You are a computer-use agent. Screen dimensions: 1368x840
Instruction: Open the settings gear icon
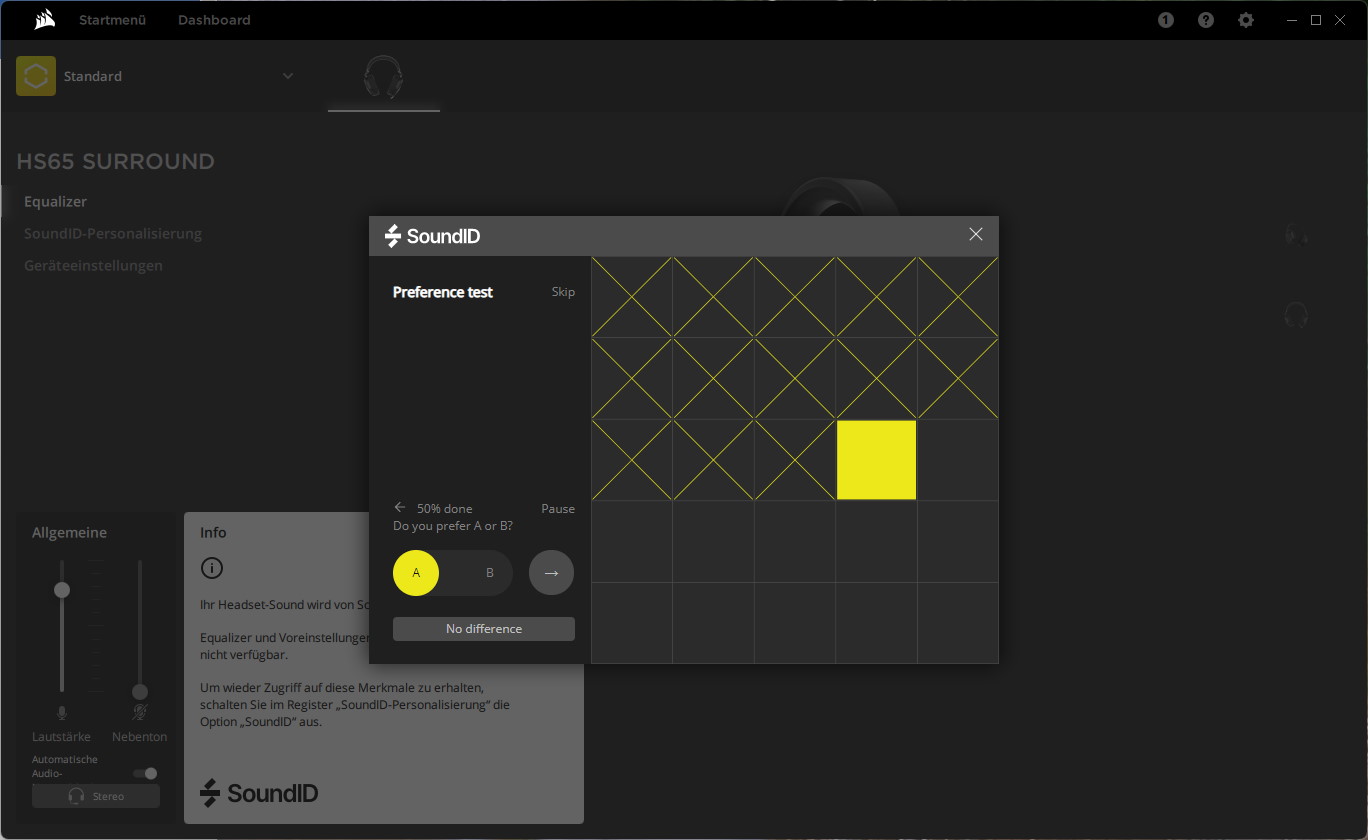(x=1246, y=20)
